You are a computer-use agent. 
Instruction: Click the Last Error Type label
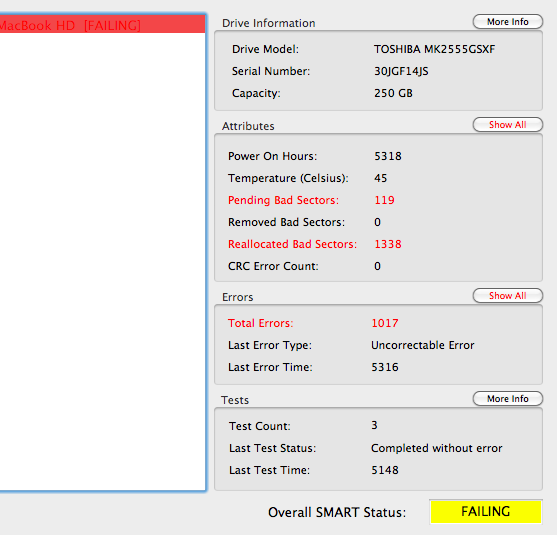tap(270, 345)
